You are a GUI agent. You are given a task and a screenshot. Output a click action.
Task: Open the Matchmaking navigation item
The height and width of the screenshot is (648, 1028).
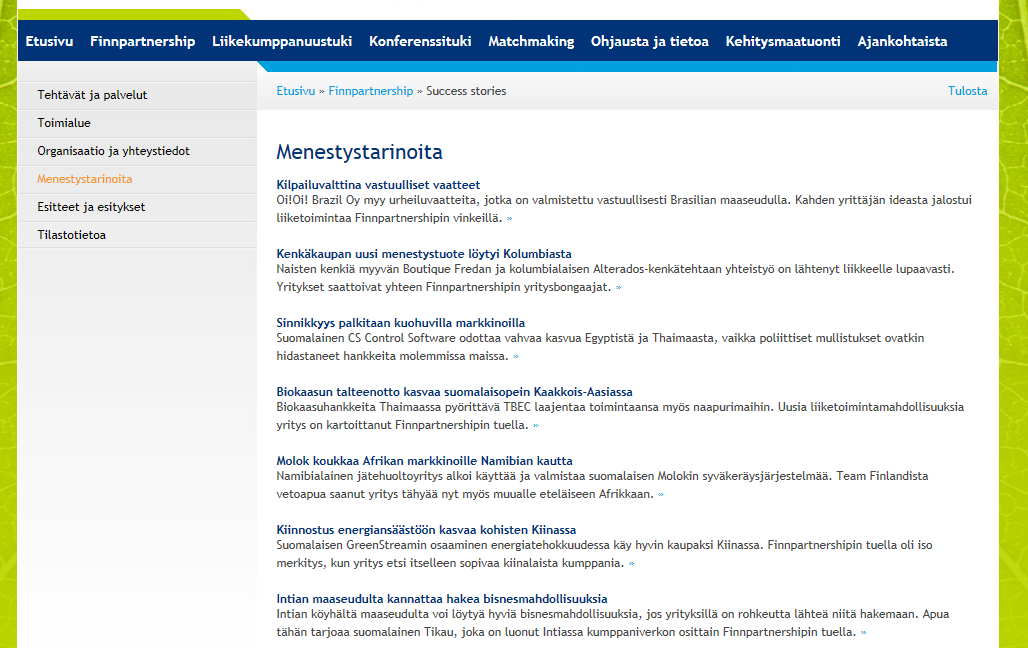[531, 41]
